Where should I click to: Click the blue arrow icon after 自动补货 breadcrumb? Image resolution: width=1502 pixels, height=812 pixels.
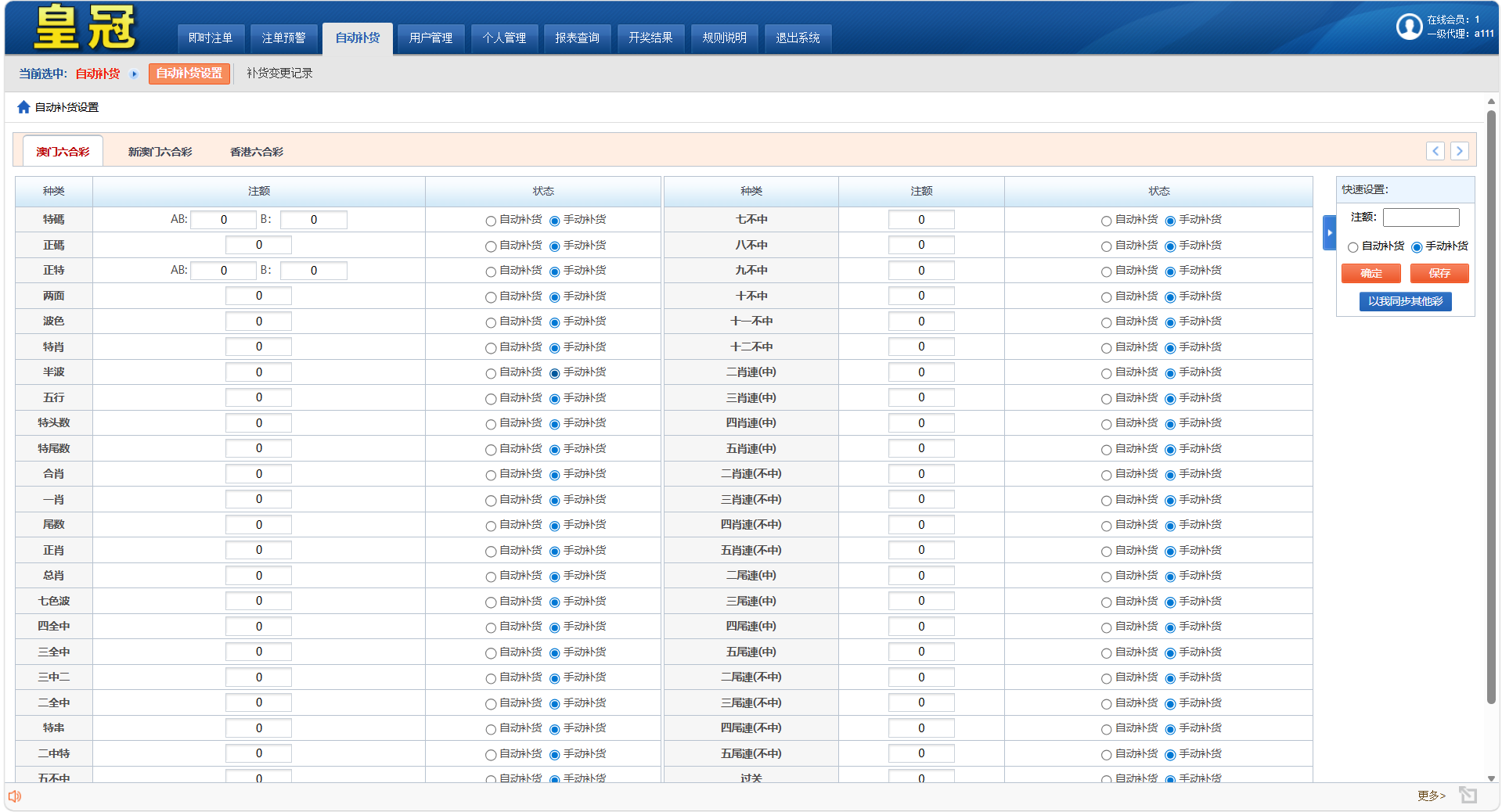(134, 74)
